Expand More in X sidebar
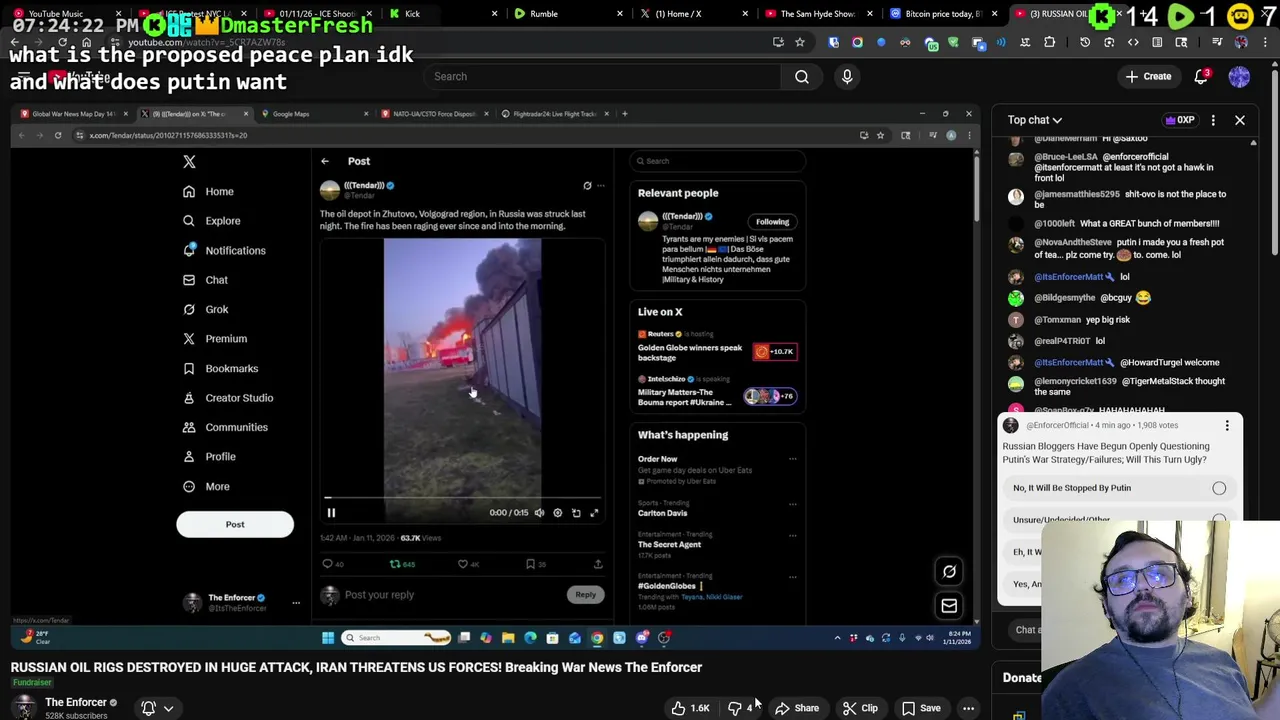Viewport: 1280px width, 720px height. [x=206, y=486]
